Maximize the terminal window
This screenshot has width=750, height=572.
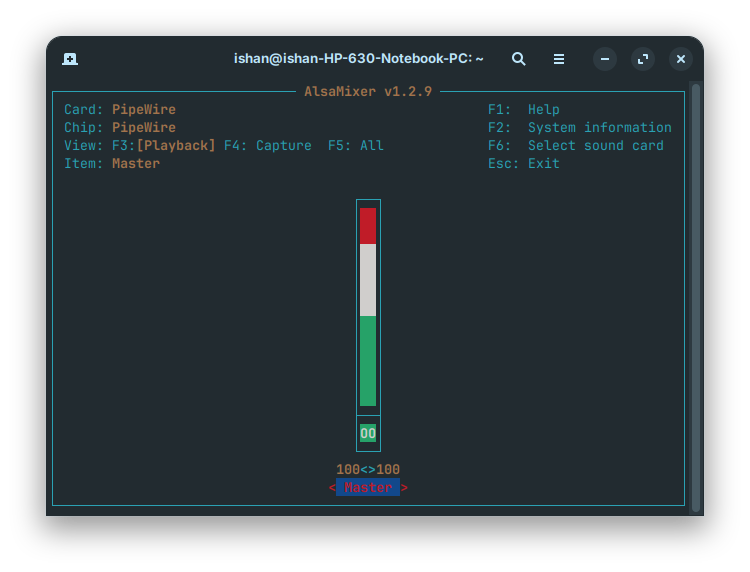pyautogui.click(x=643, y=59)
